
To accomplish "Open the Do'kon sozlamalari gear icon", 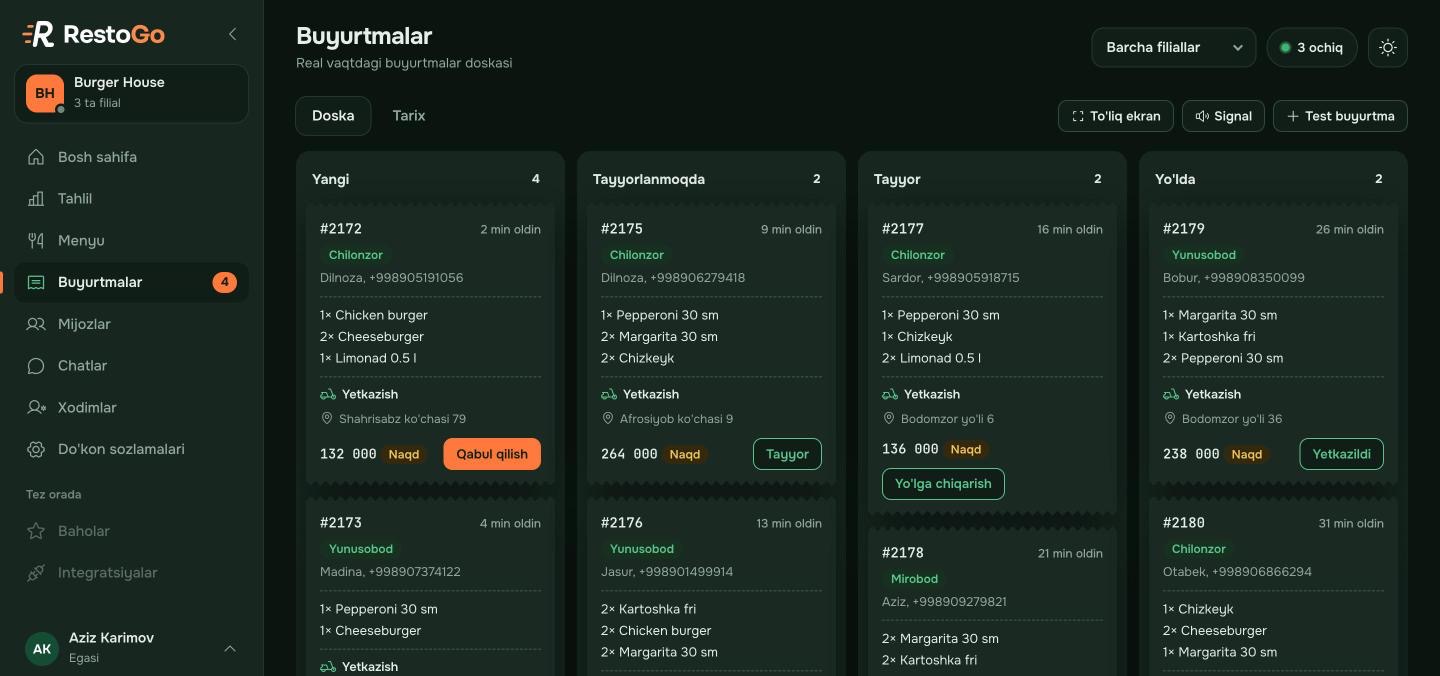I will [x=36, y=450].
